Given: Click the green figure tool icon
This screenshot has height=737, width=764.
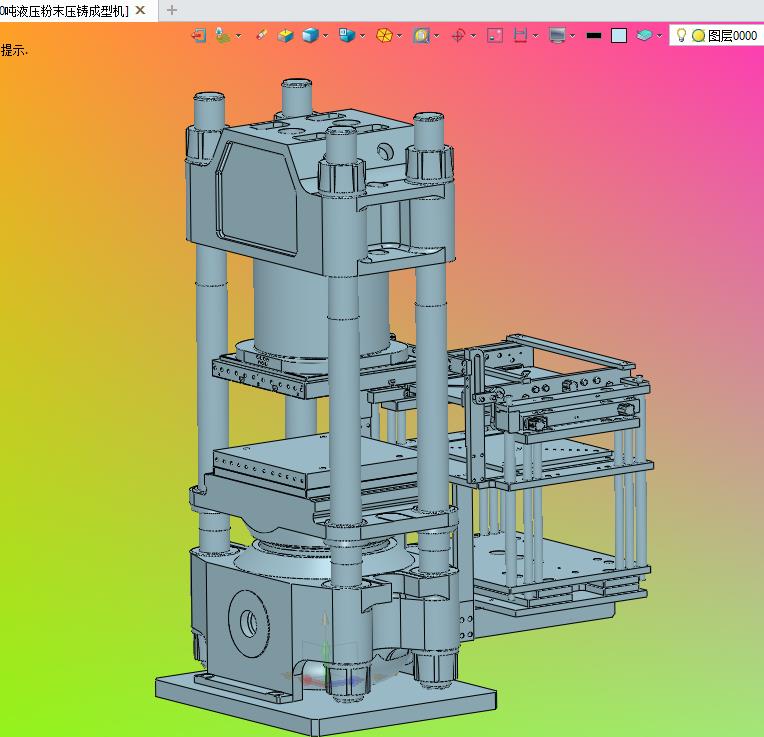Looking at the screenshot, I should [223, 36].
